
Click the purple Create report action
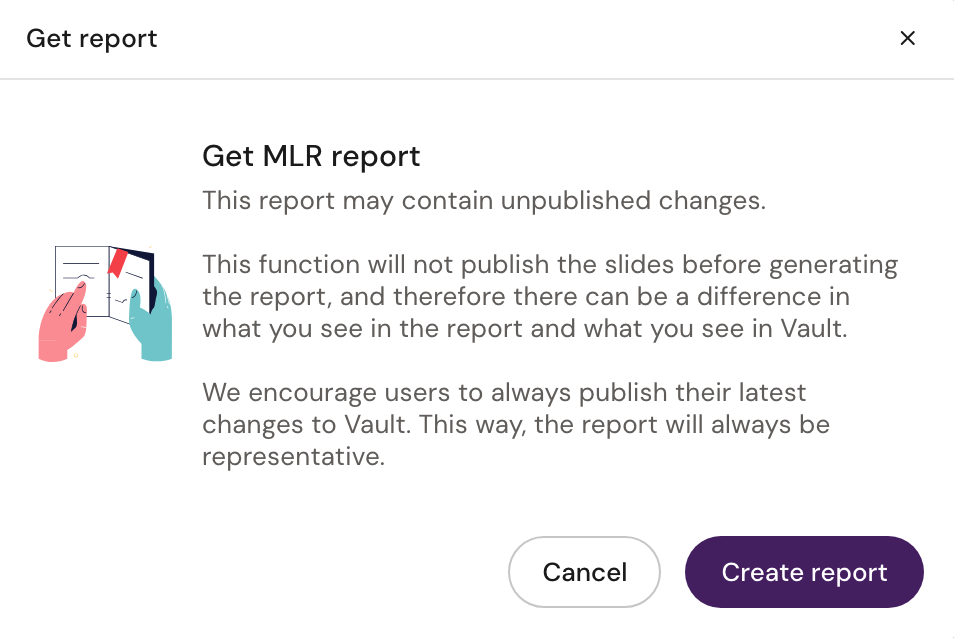click(x=804, y=572)
